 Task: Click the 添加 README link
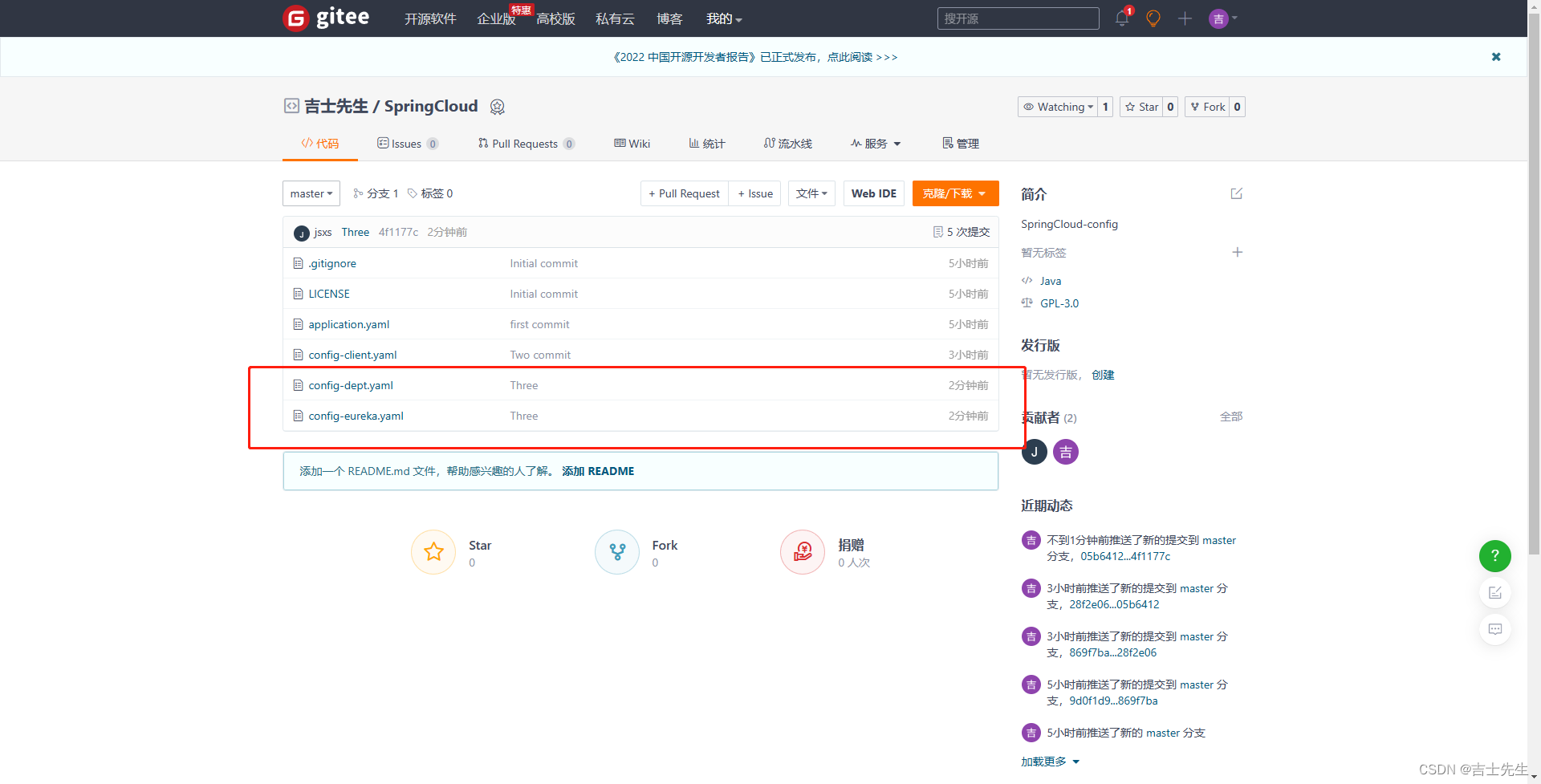pos(598,471)
